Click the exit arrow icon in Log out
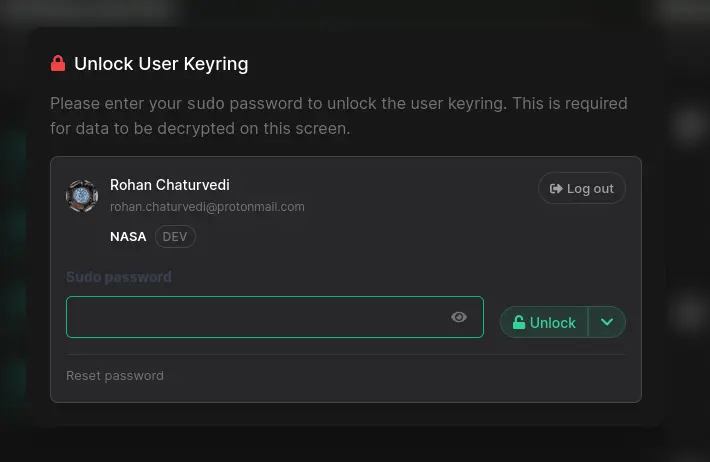 click(x=556, y=188)
